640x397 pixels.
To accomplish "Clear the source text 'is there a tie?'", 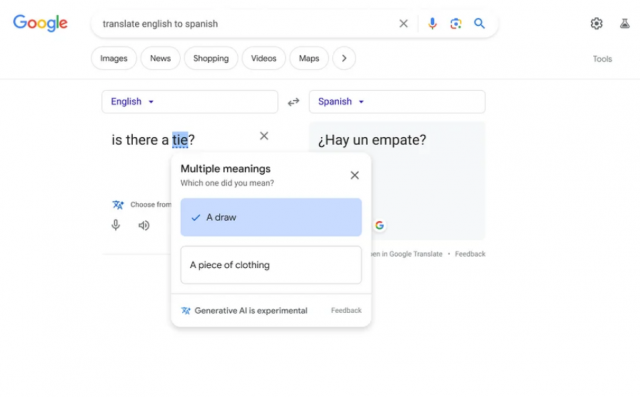I will 264,136.
